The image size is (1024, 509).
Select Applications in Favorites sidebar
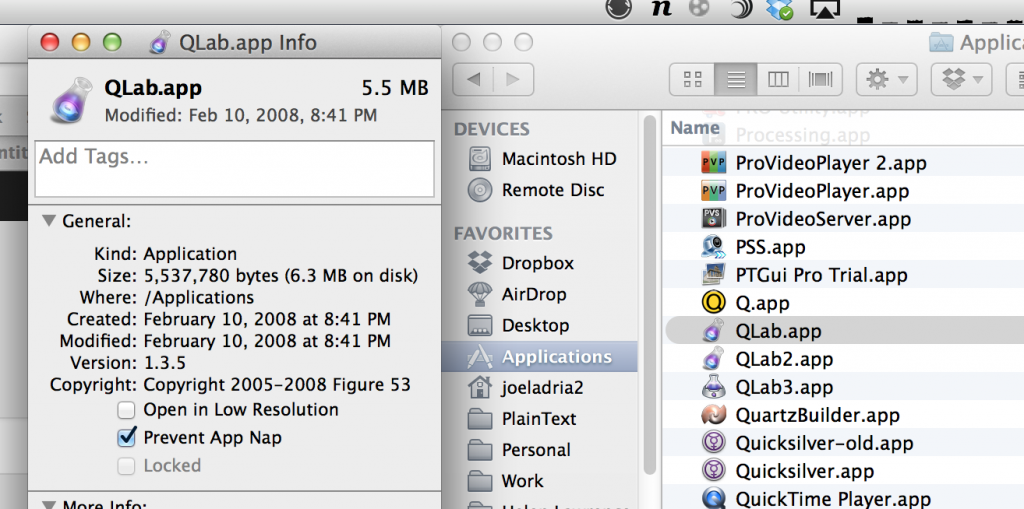click(x=540, y=357)
